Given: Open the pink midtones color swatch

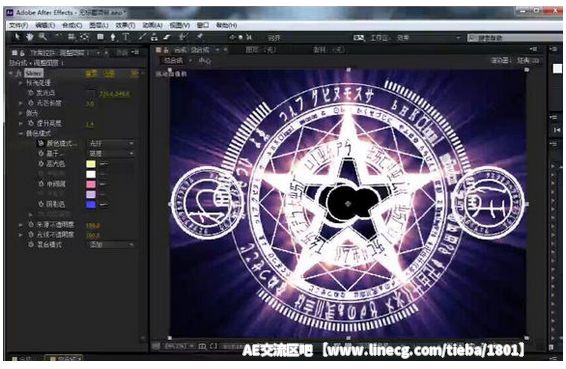Looking at the screenshot, I should coord(91,184).
